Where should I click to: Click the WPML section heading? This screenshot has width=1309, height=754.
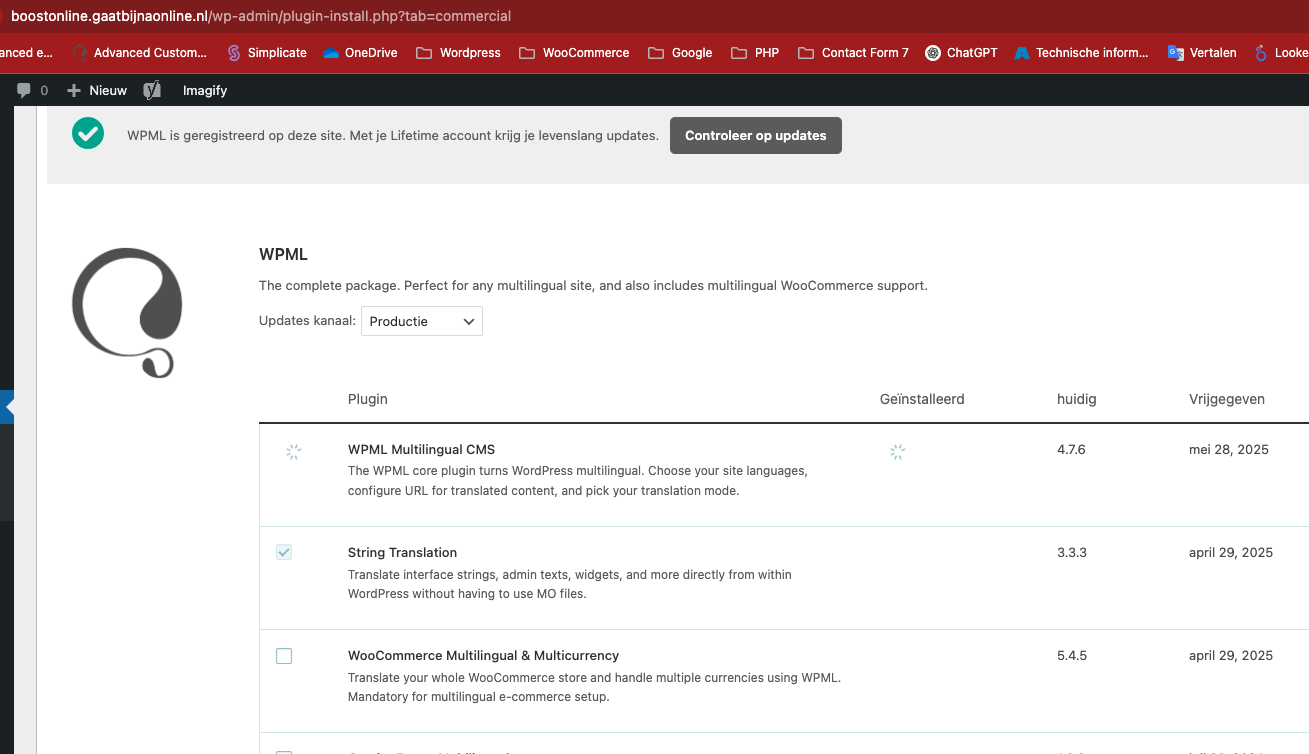tap(283, 254)
